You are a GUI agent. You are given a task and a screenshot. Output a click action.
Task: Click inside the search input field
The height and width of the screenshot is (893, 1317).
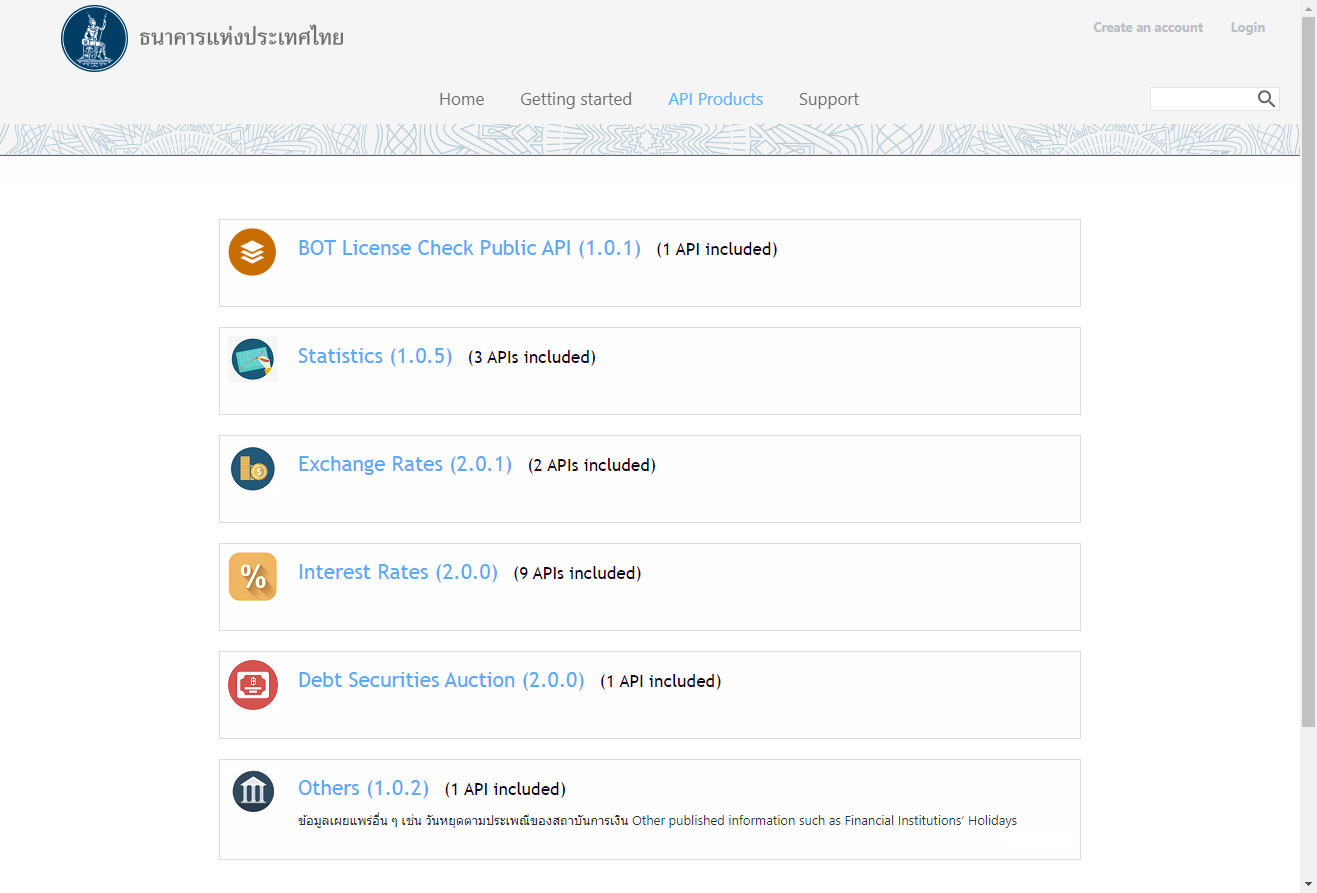pyautogui.click(x=1203, y=98)
